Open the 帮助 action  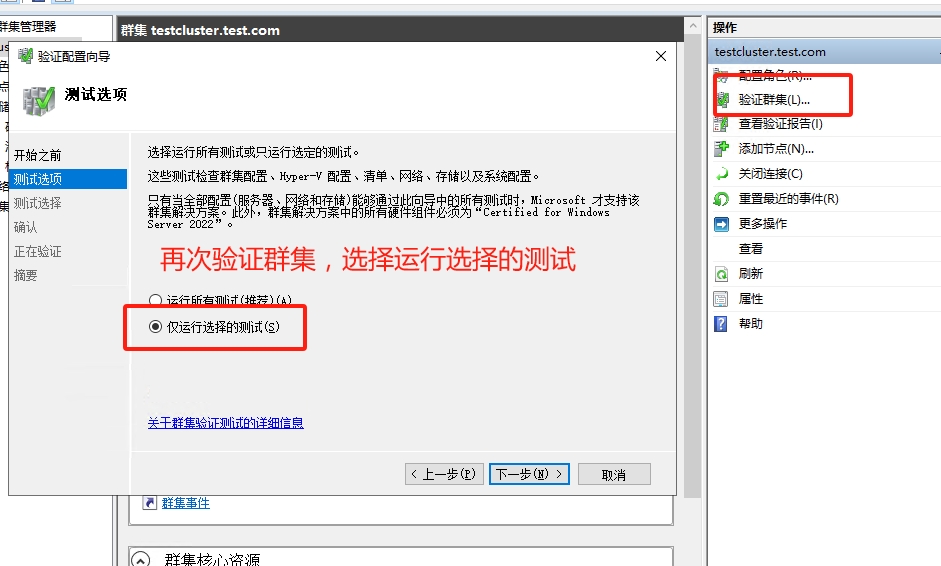point(751,324)
